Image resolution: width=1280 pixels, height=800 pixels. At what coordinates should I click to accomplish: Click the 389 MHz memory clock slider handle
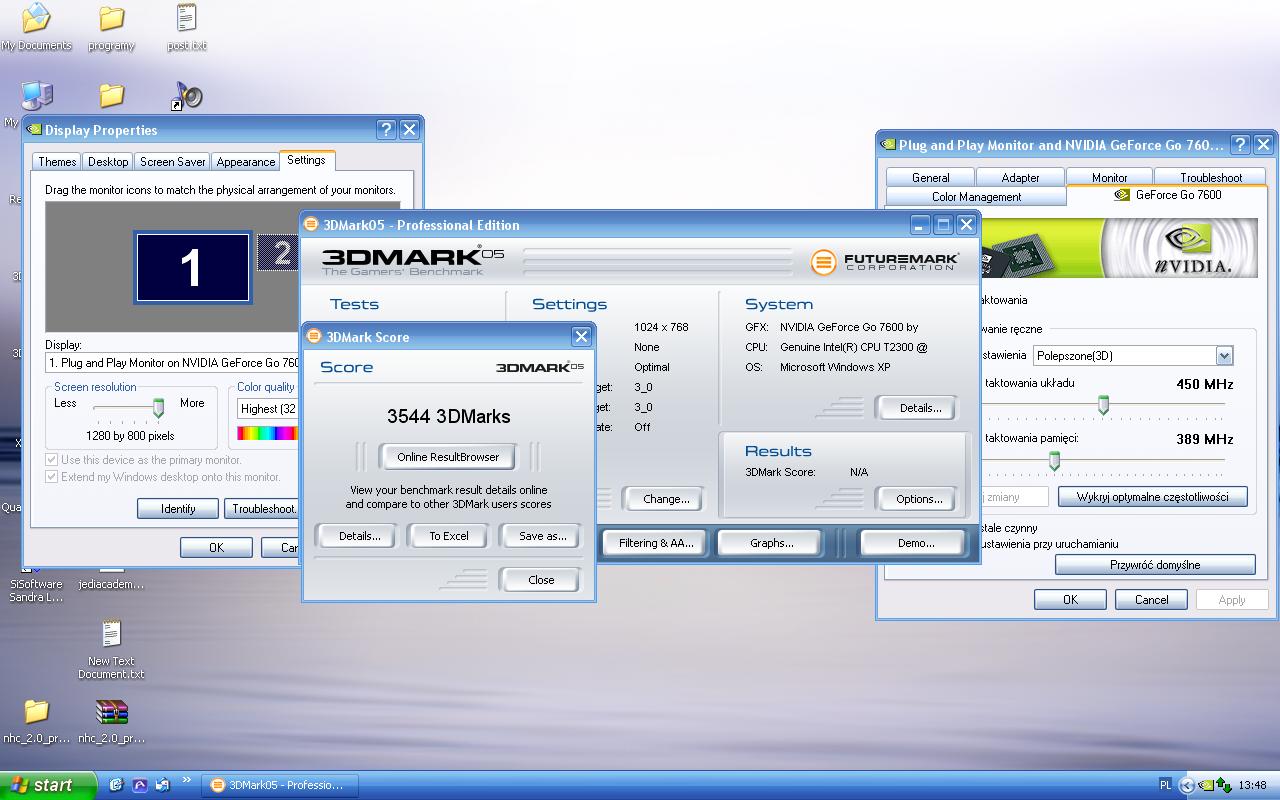click(x=1054, y=460)
